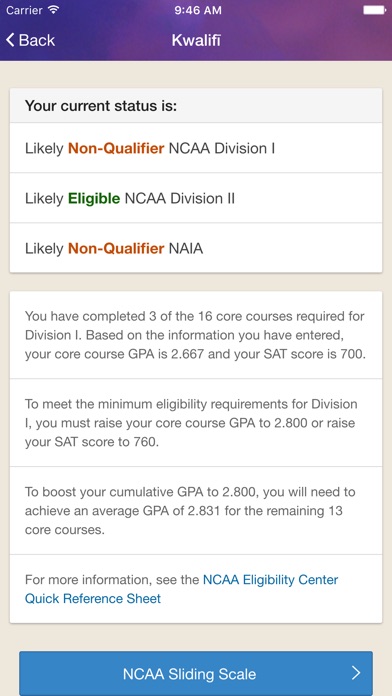Image resolution: width=392 pixels, height=696 pixels.
Task: Select the Non-Qualifier NCAA Division I row
Action: (x=196, y=148)
